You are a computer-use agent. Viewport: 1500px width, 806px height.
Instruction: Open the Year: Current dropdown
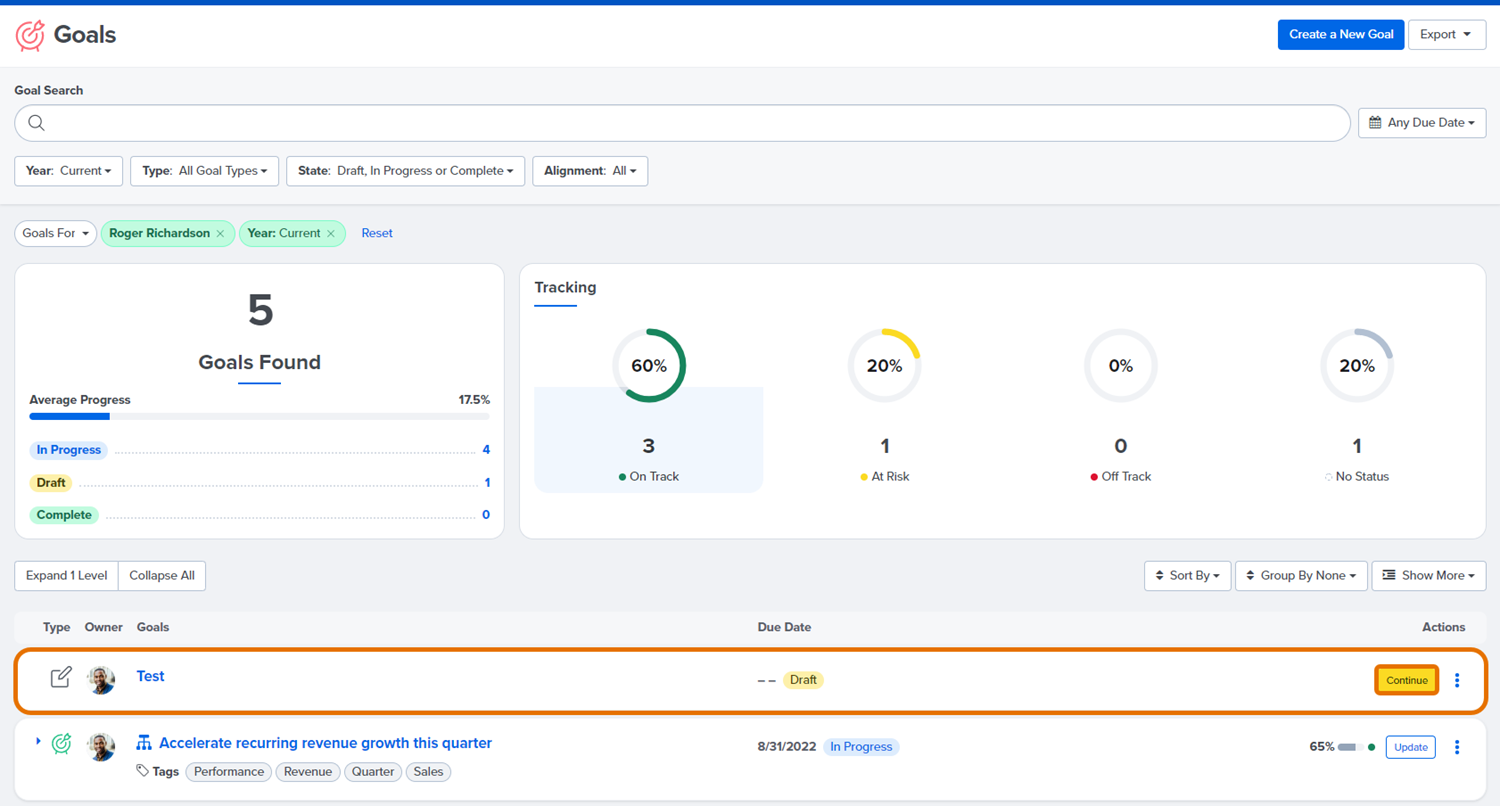point(68,171)
